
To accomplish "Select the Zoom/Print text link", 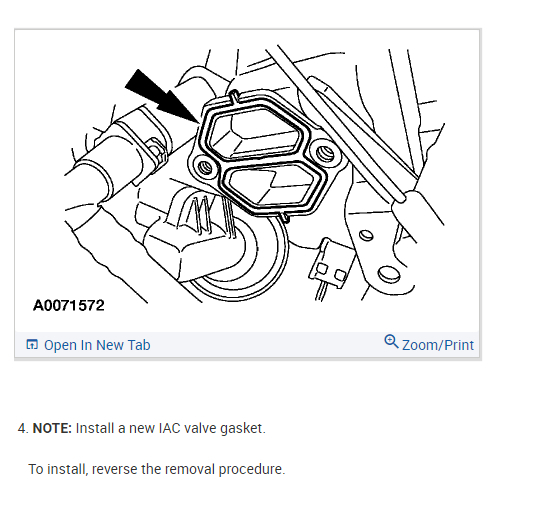I will (x=438, y=345).
